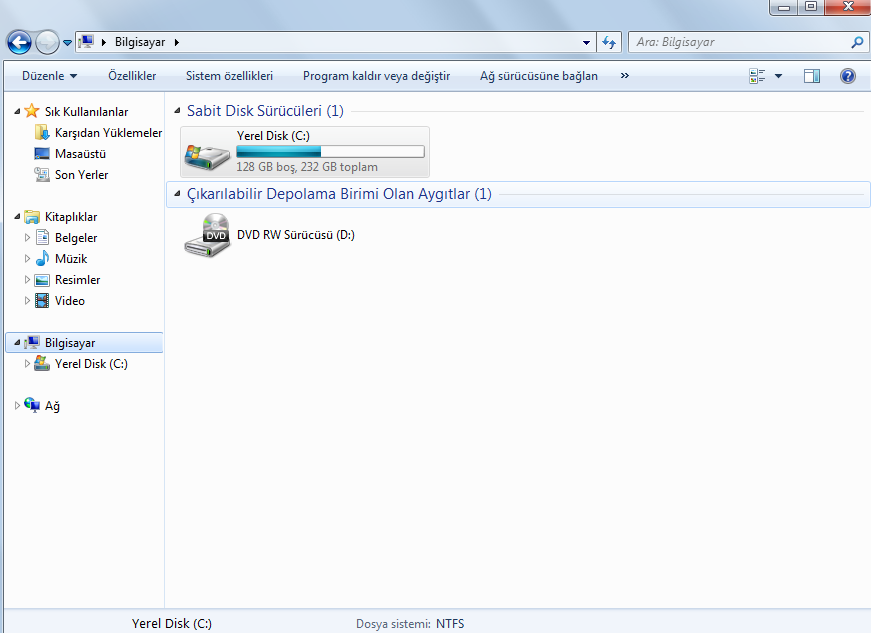The width and height of the screenshot is (871, 633).
Task: Click the computer icon in address bar
Action: point(86,42)
